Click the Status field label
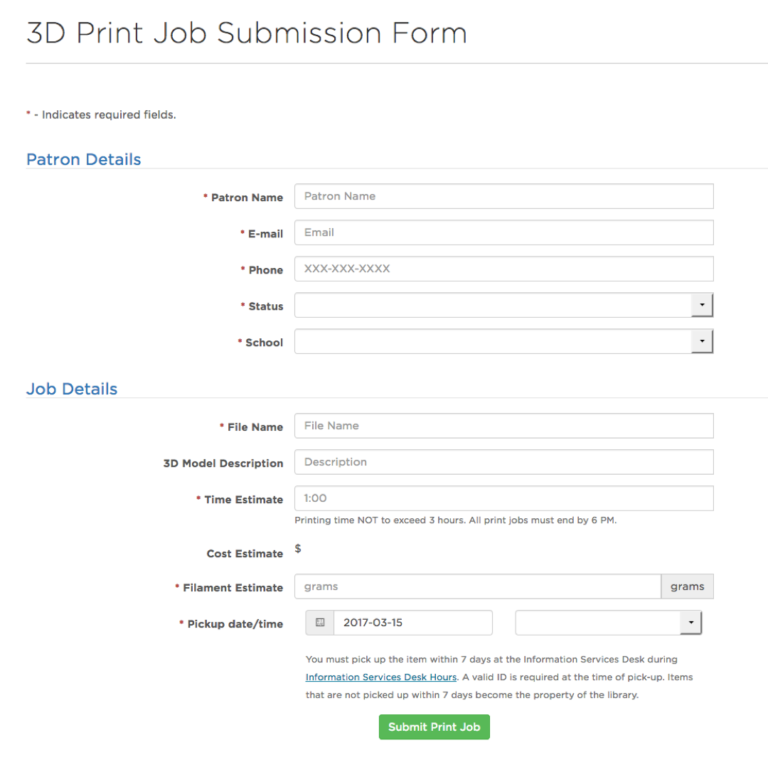This screenshot has width=768, height=767. tap(265, 306)
